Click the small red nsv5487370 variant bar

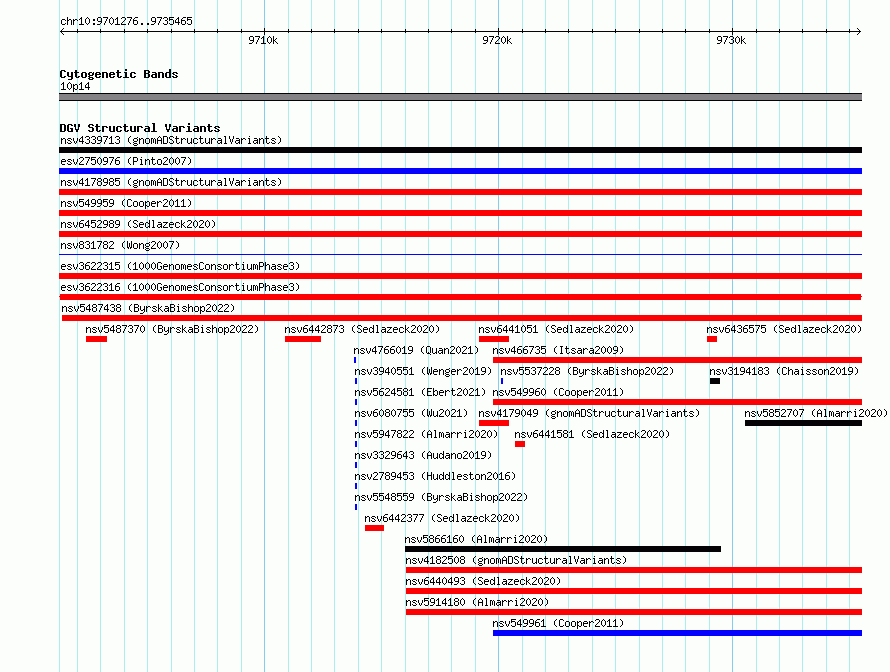click(96, 339)
